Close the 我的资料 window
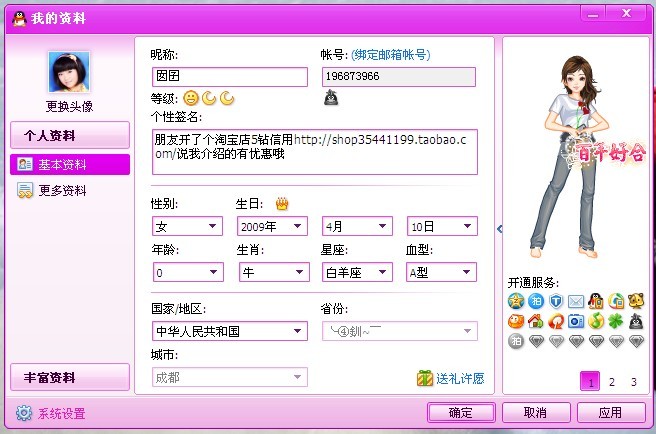Screen dimensions: 656x434 pos(626,13)
